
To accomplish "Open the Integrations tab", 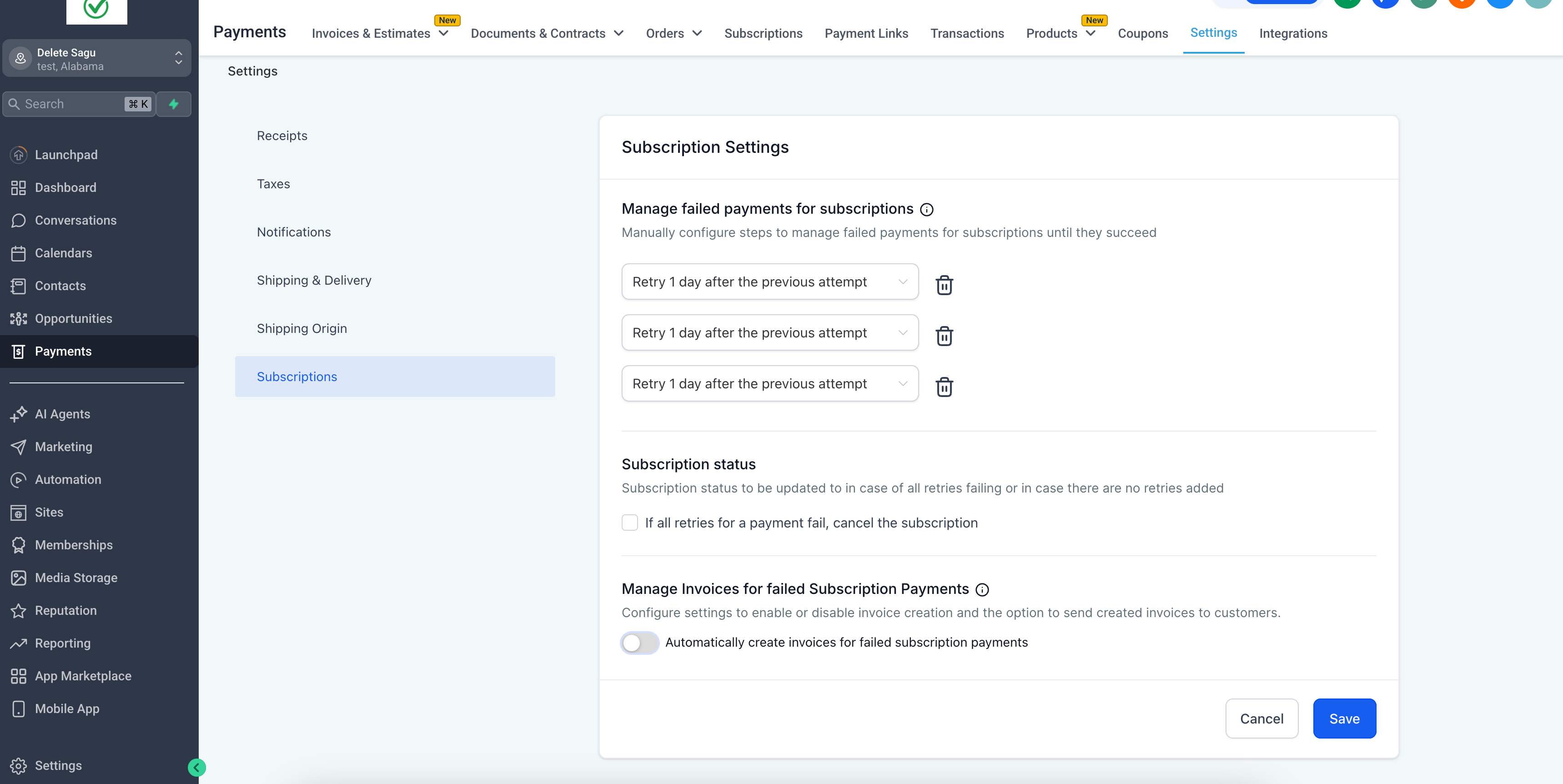I will 1293,33.
